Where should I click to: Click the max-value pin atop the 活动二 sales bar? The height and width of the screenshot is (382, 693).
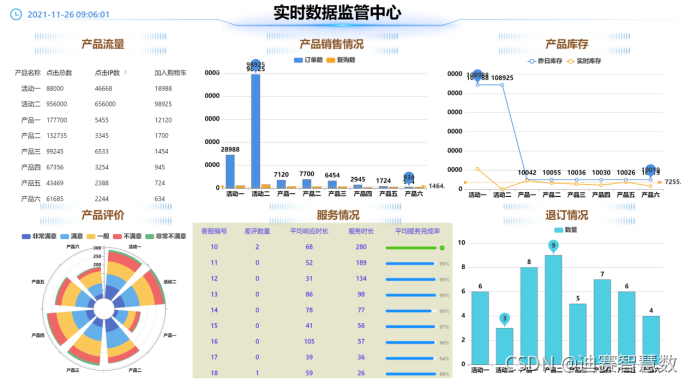point(255,65)
